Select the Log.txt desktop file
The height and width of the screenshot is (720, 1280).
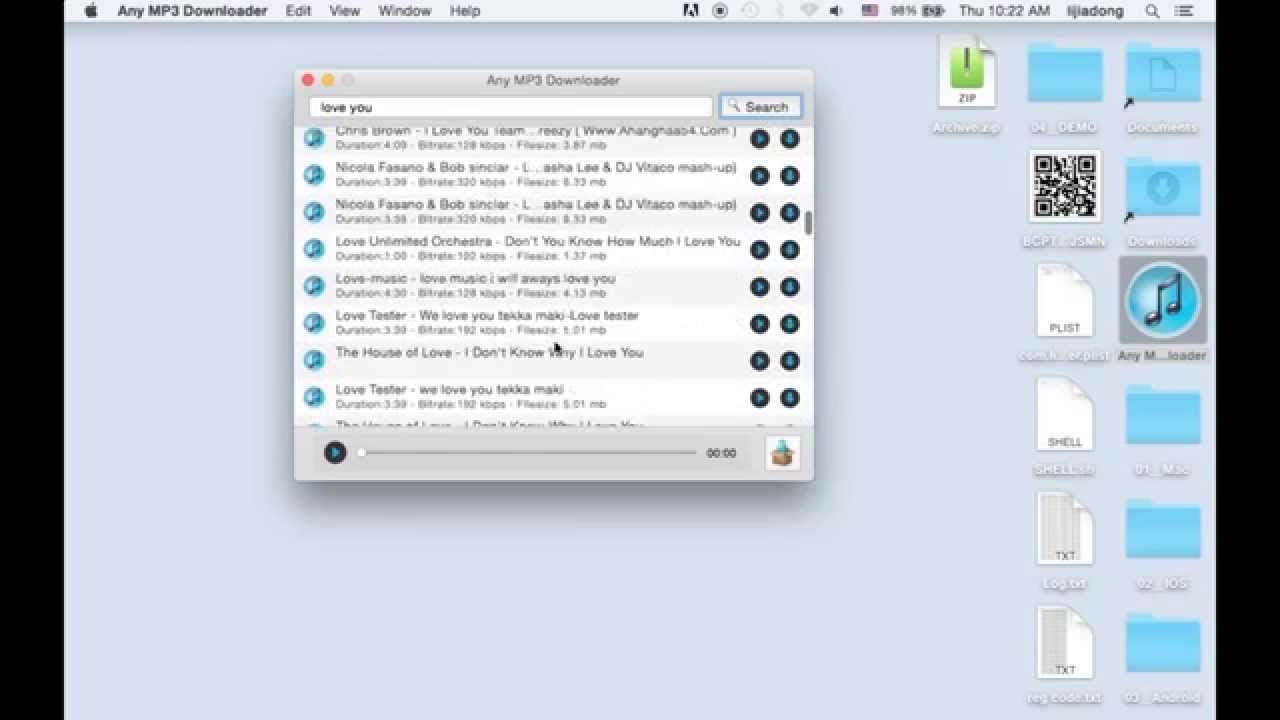[x=1064, y=540]
